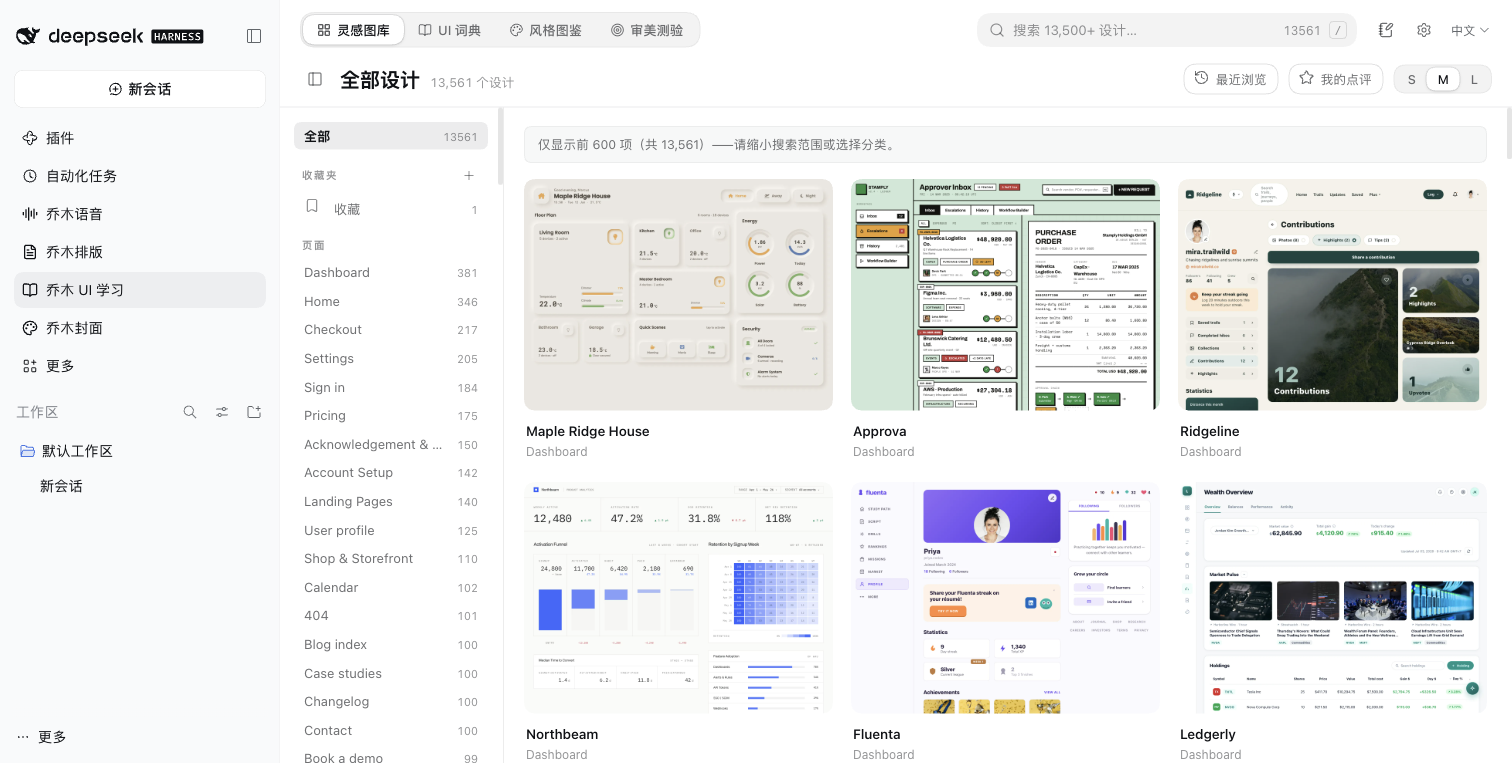Select 全部 category with 13561 items
The image size is (1512, 763).
coord(391,136)
